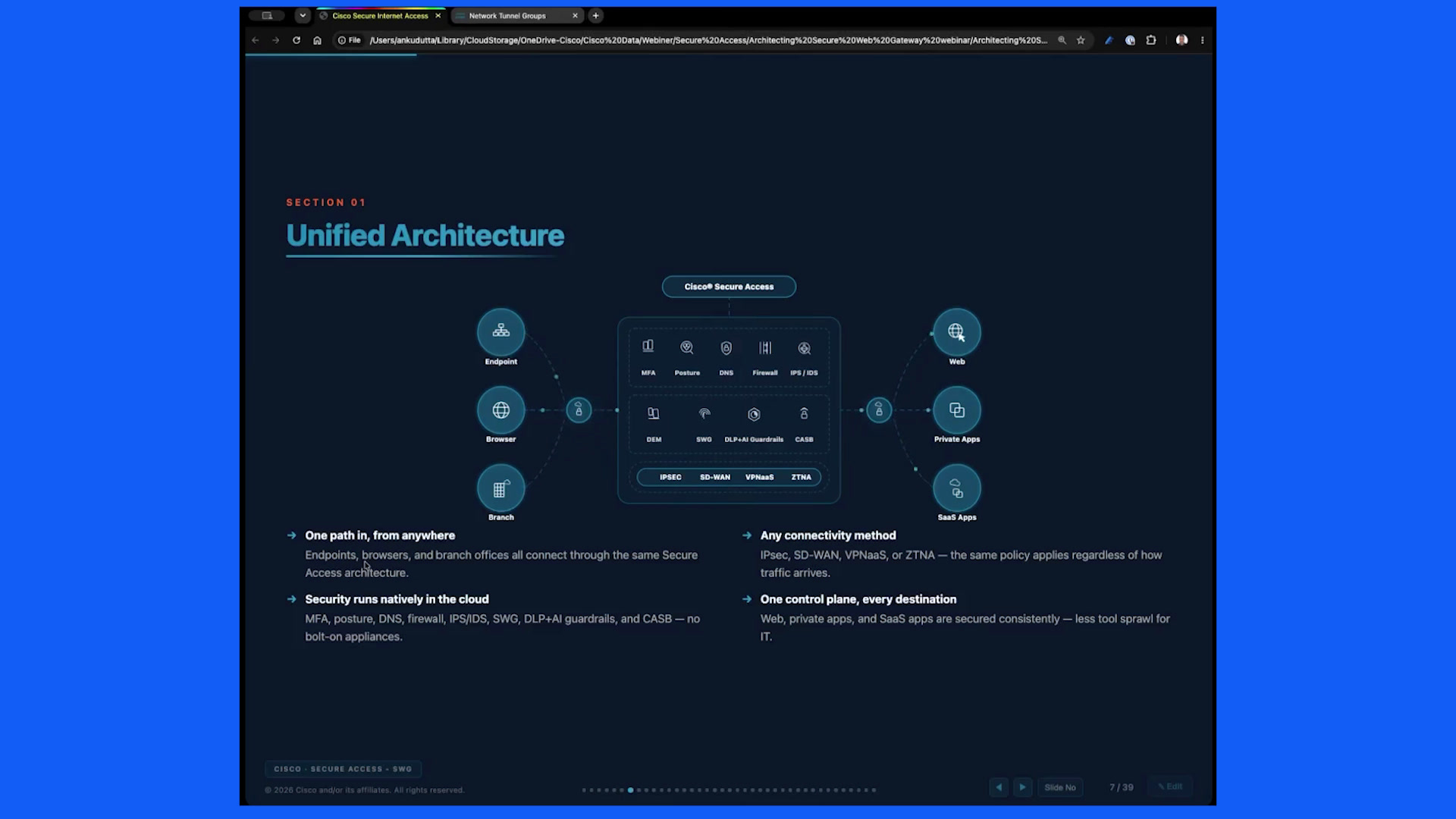Reload the page in browser
This screenshot has width=1456, height=819.
tap(297, 40)
